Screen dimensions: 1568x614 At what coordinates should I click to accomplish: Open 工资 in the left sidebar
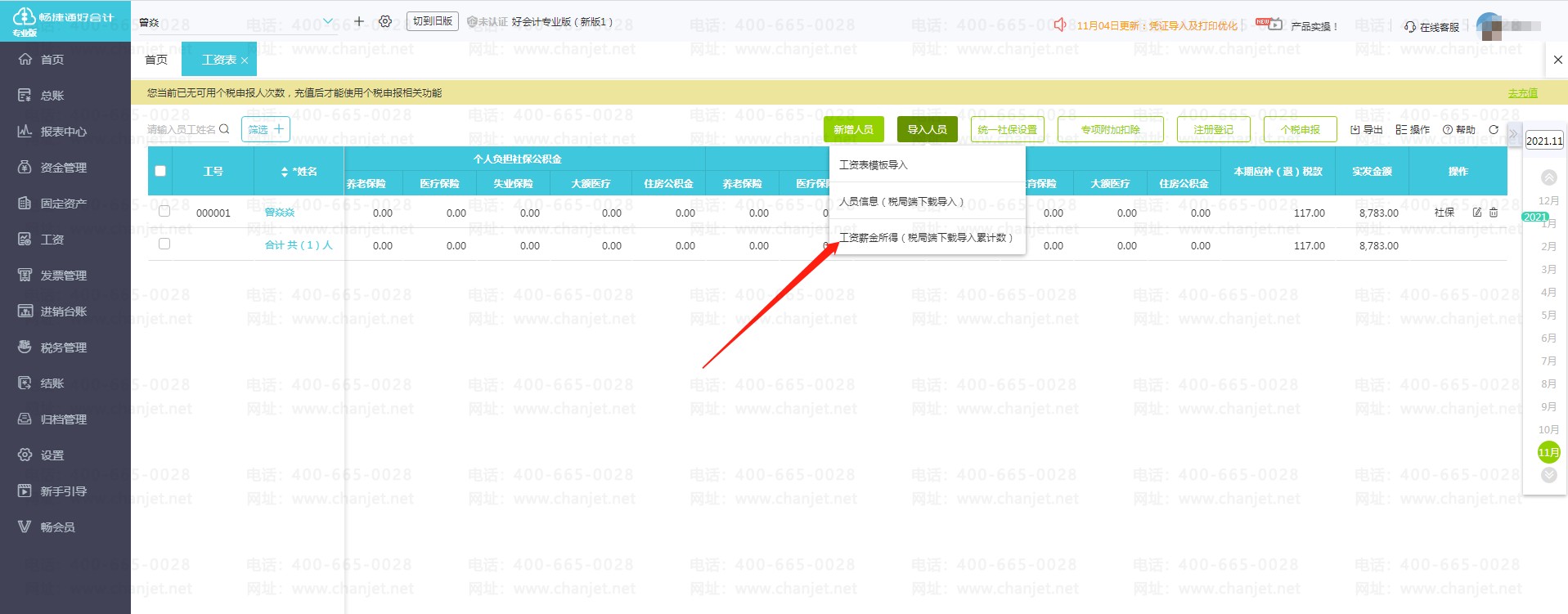(52, 240)
